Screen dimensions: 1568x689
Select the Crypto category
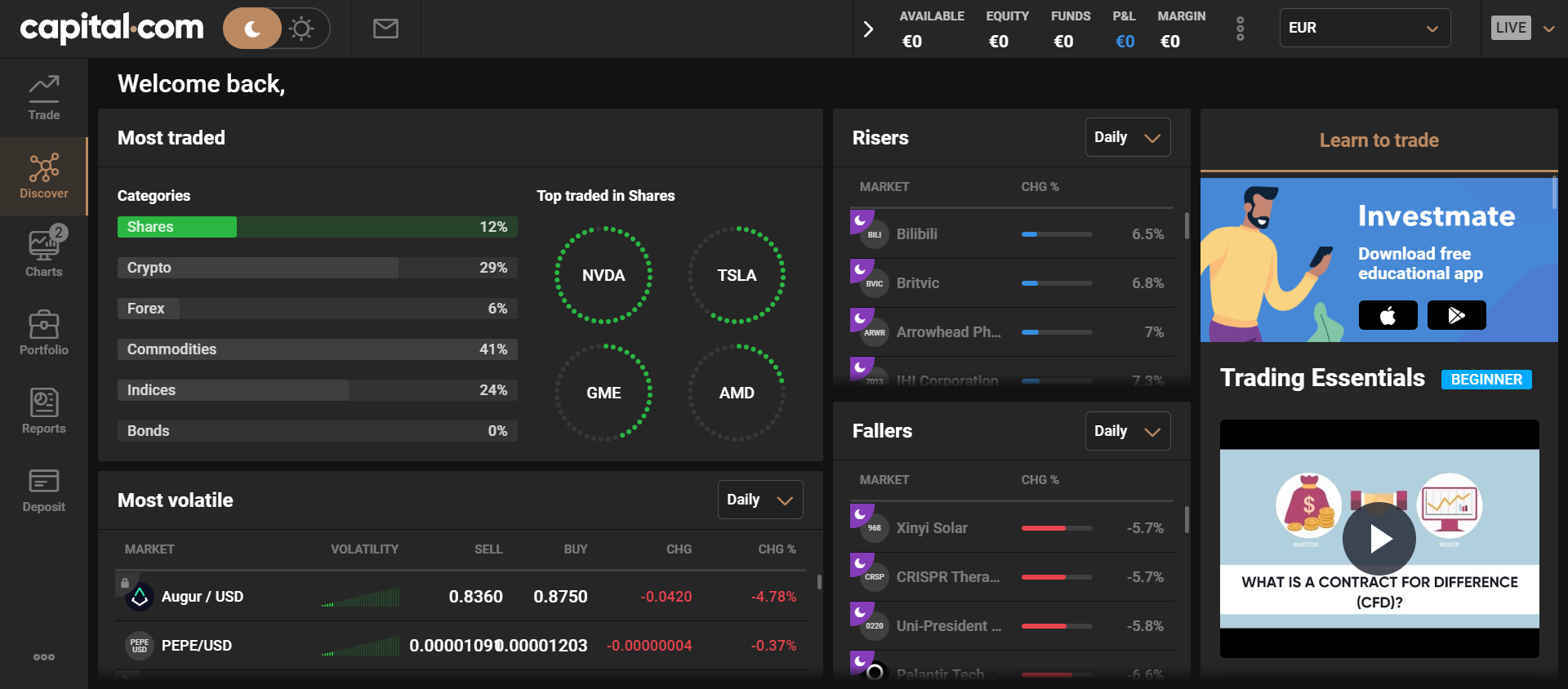pos(317,268)
